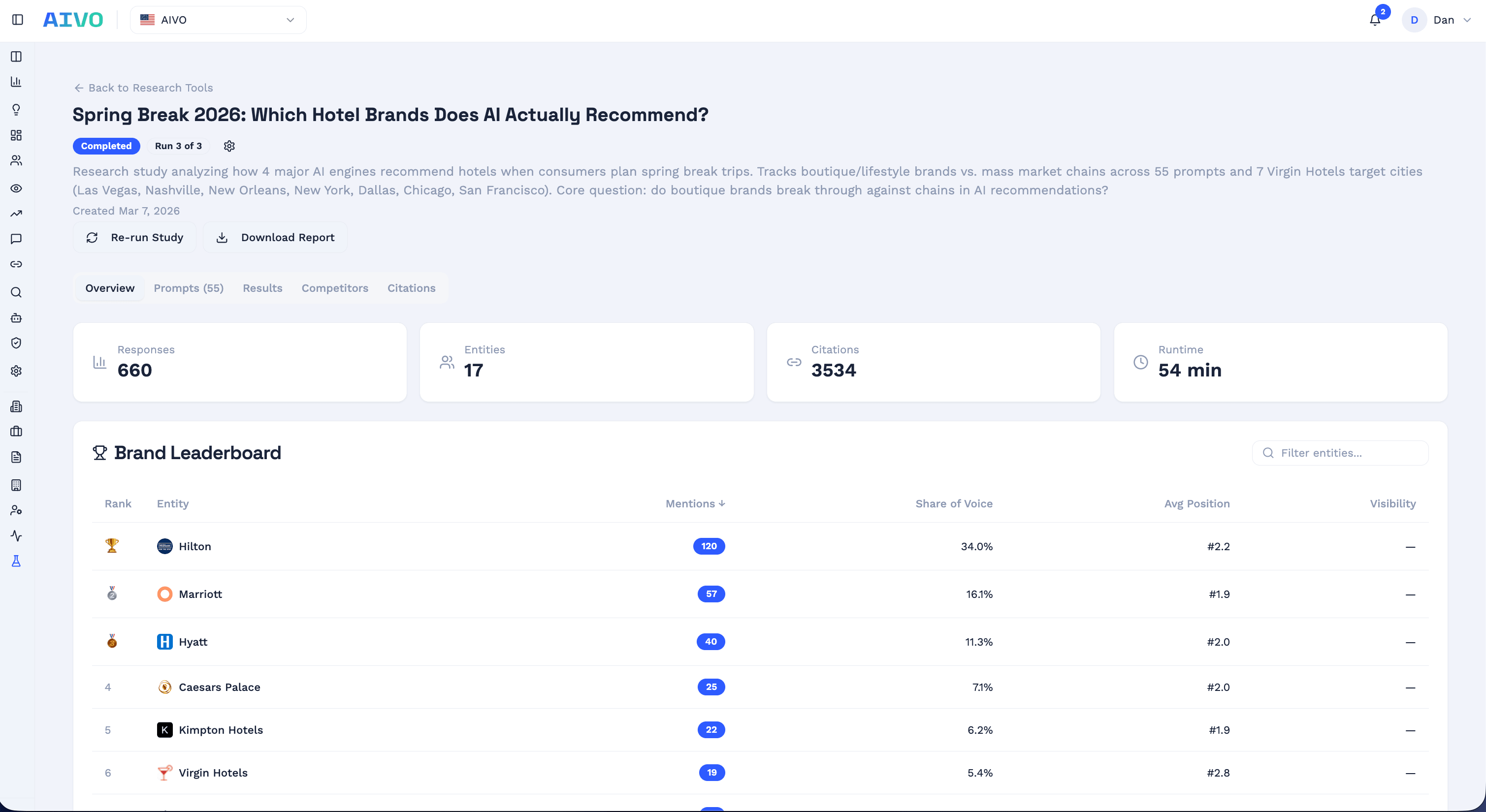Viewport: 1486px width, 812px height.
Task: Switch to the Competitors tab
Action: pos(335,288)
